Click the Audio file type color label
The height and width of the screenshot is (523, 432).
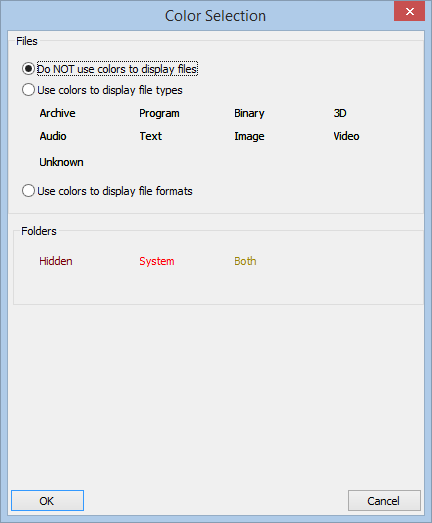click(53, 136)
